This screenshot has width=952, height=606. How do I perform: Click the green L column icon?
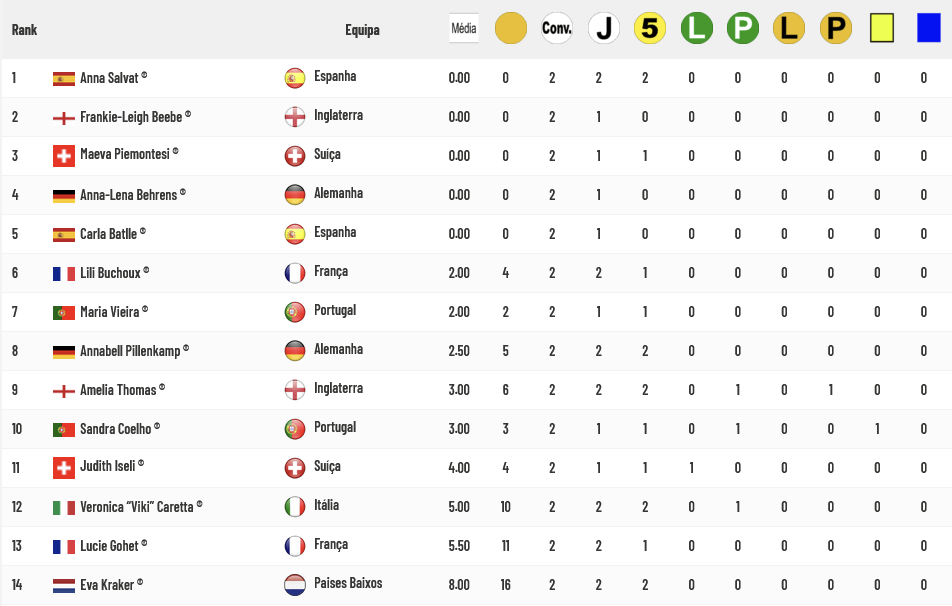[696, 28]
